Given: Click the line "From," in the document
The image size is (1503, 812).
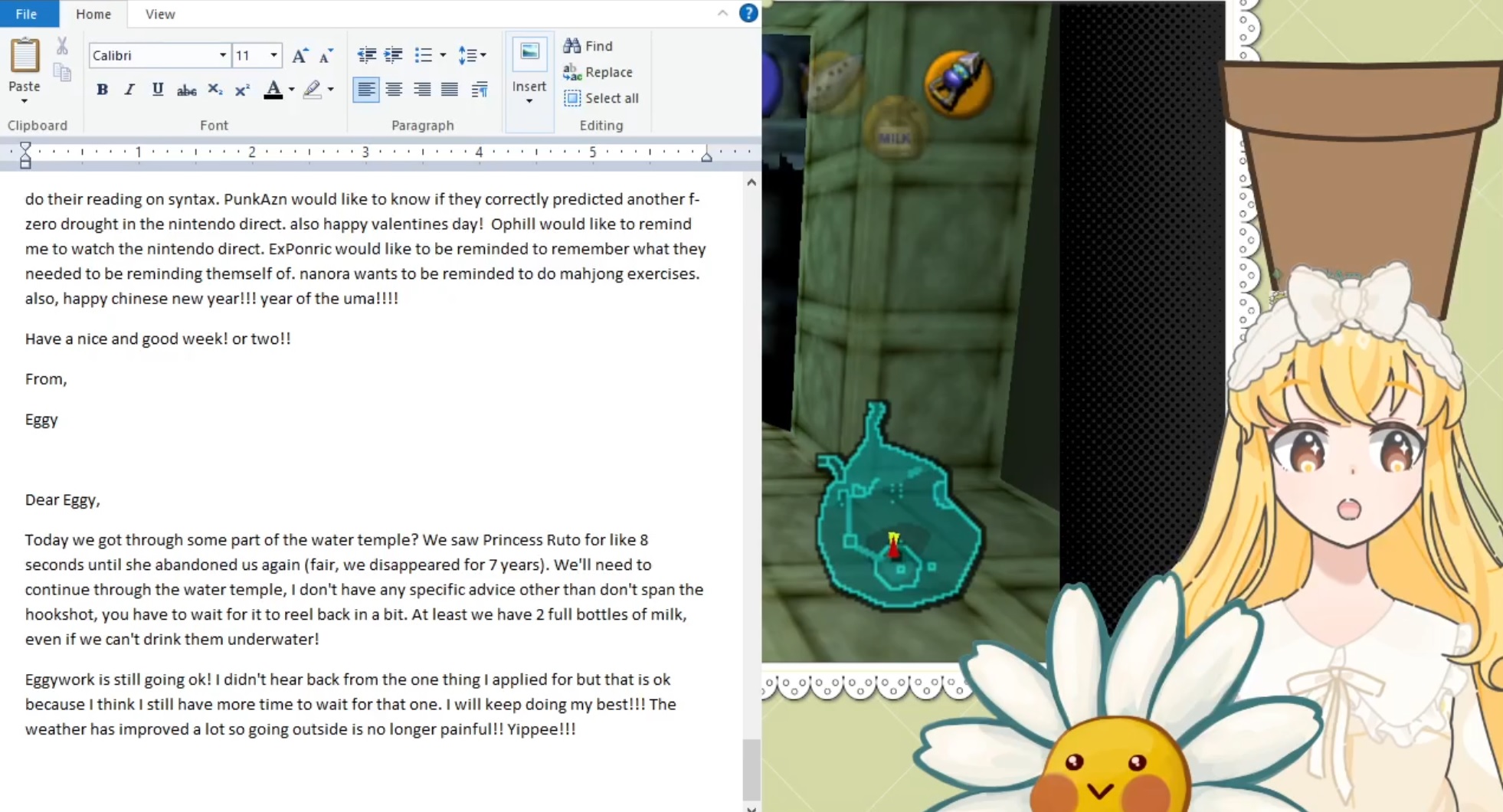Looking at the screenshot, I should 46,378.
